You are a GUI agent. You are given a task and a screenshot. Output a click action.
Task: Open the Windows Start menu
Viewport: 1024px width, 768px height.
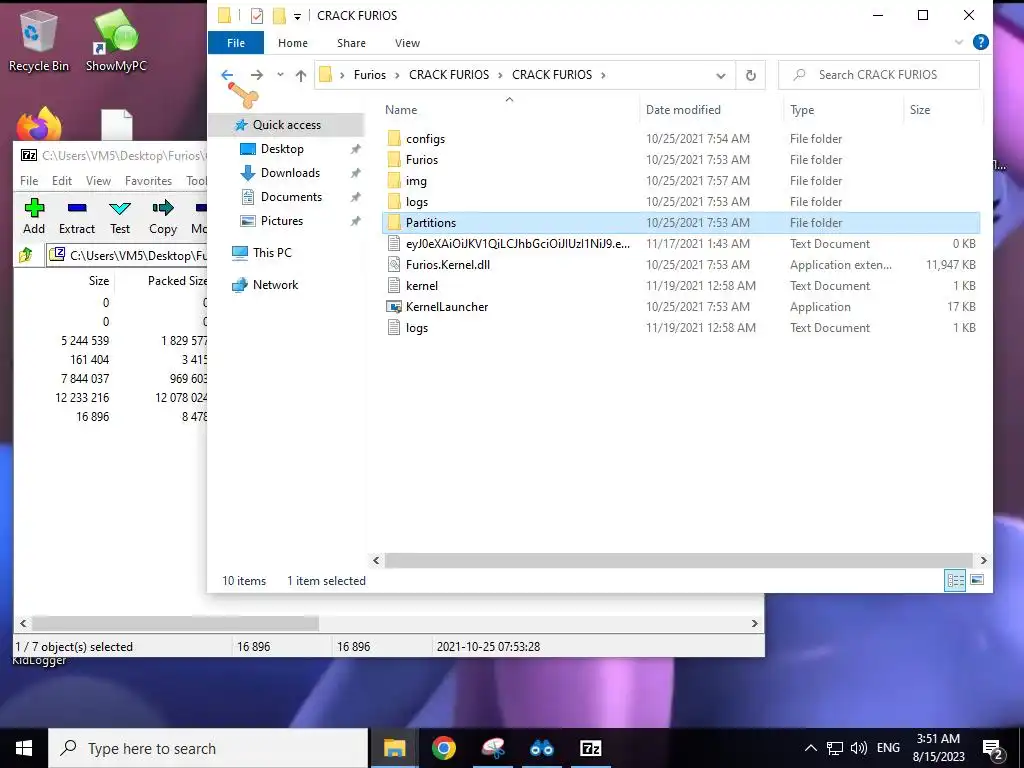tap(24, 748)
